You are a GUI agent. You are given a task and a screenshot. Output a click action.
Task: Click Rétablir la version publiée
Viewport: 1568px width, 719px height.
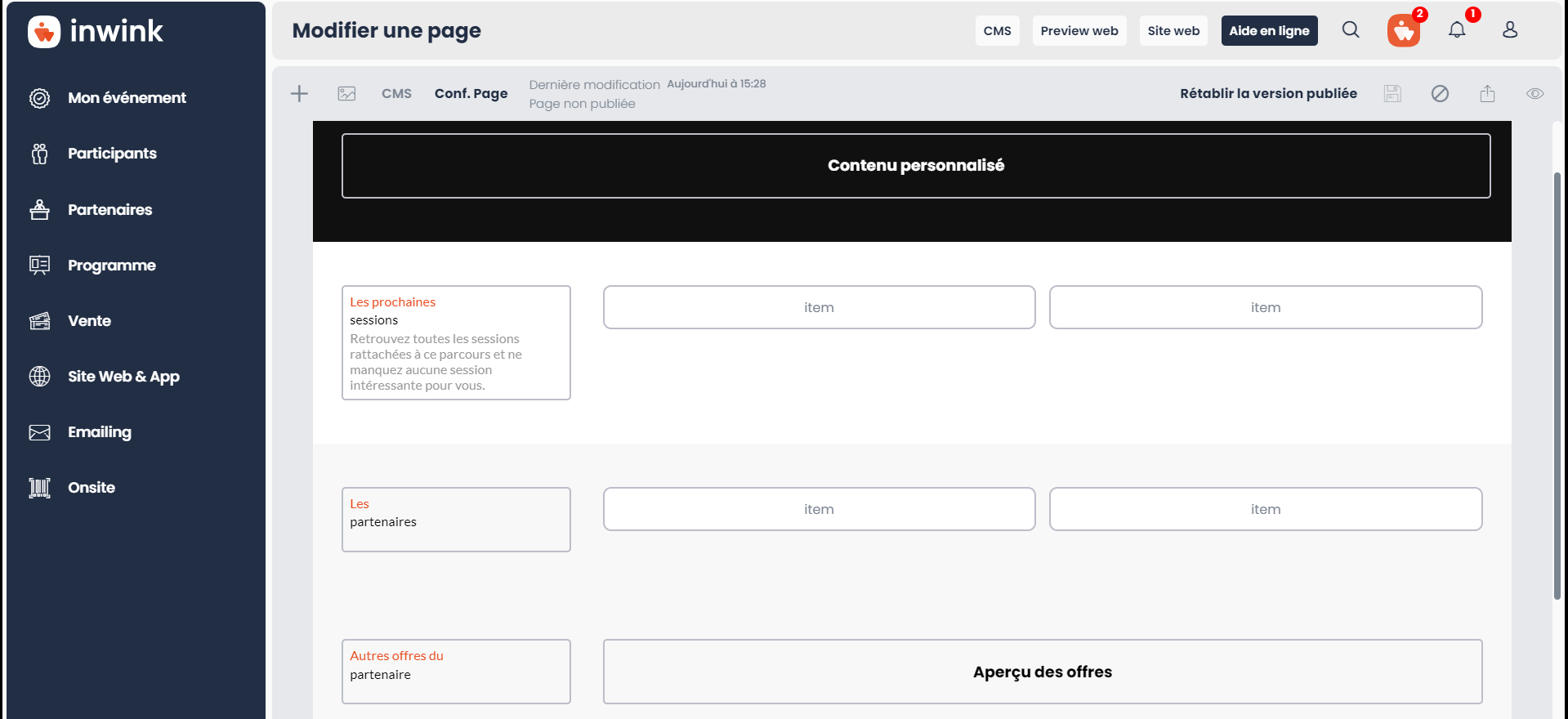click(1268, 94)
